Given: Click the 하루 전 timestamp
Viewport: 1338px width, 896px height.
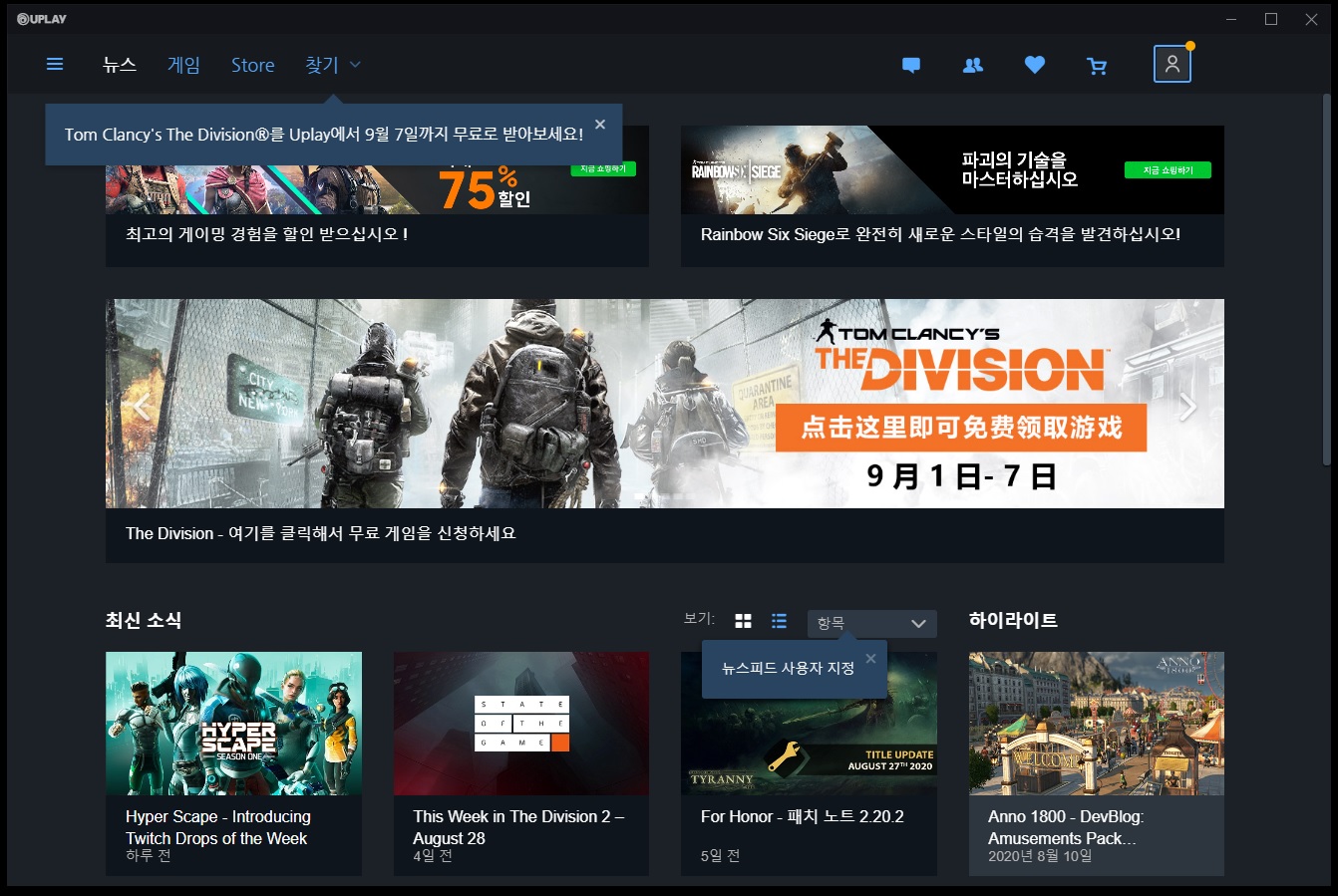Looking at the screenshot, I should (148, 856).
